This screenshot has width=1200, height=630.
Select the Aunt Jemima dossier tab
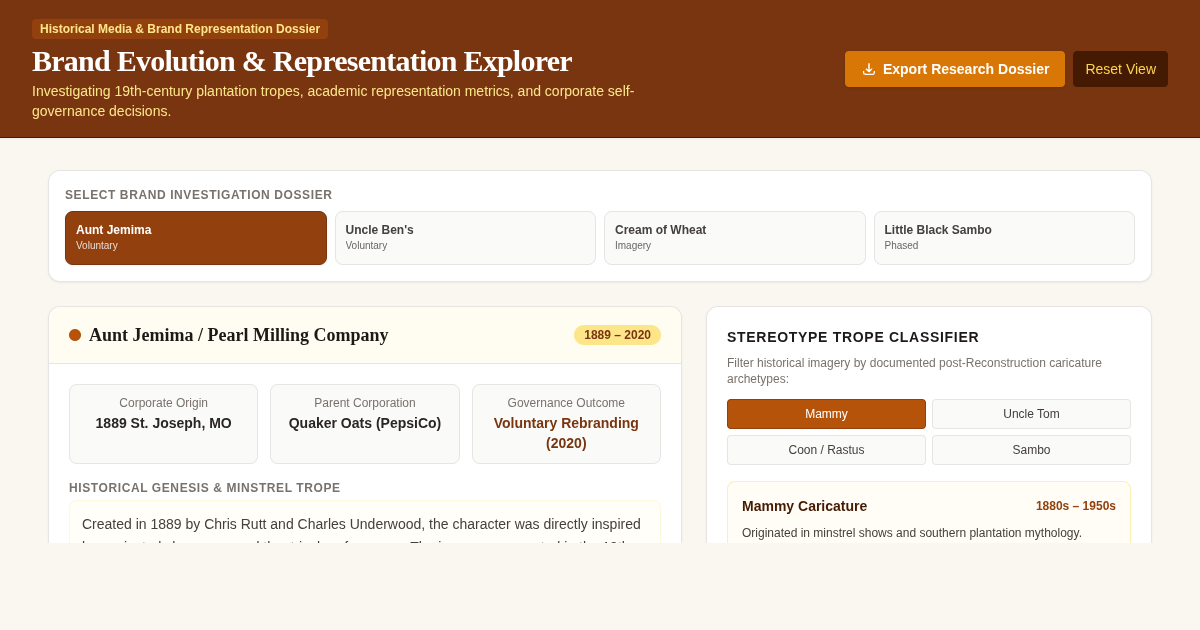(196, 238)
